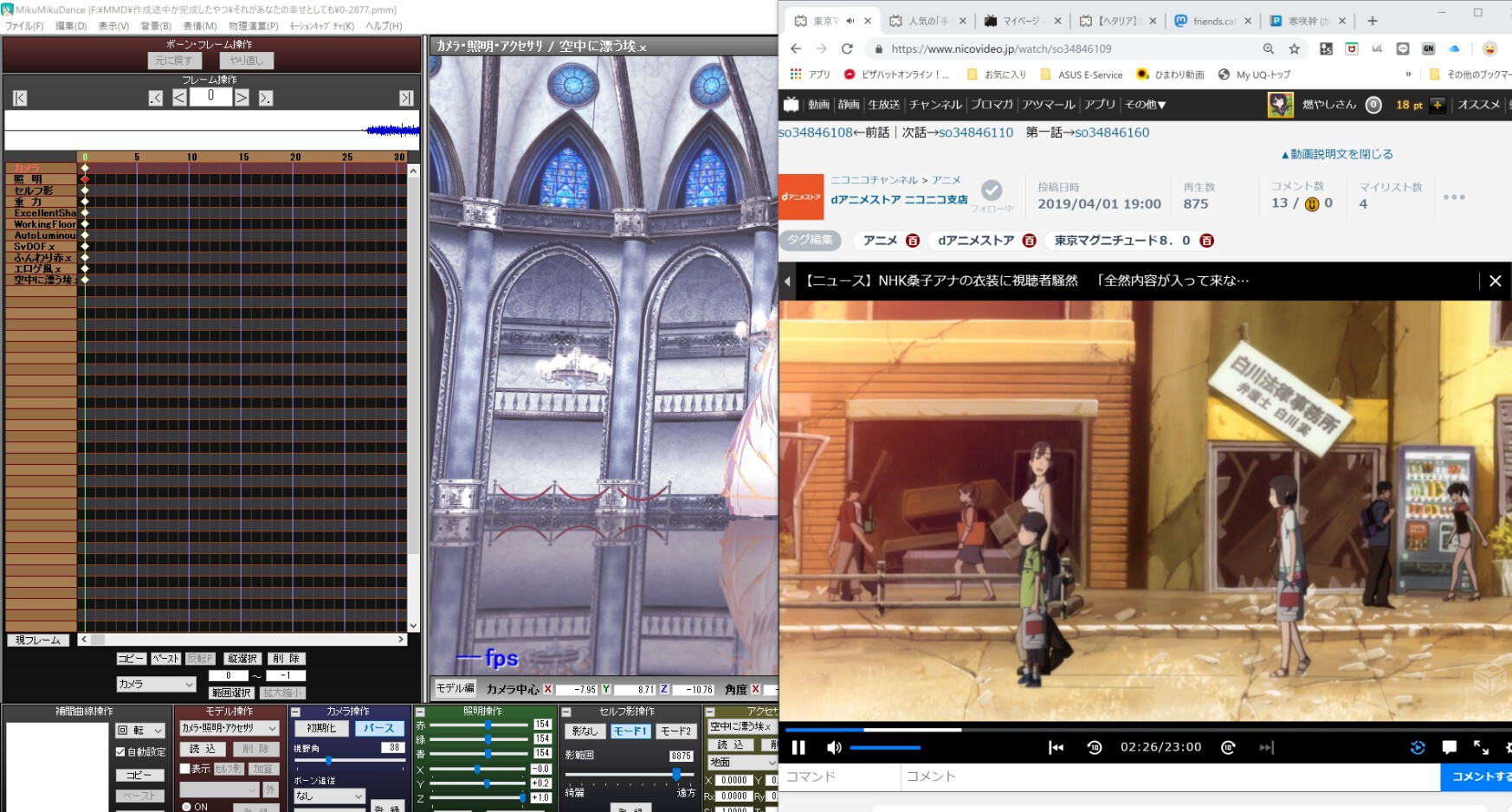Click the タグ編集 button

[810, 240]
